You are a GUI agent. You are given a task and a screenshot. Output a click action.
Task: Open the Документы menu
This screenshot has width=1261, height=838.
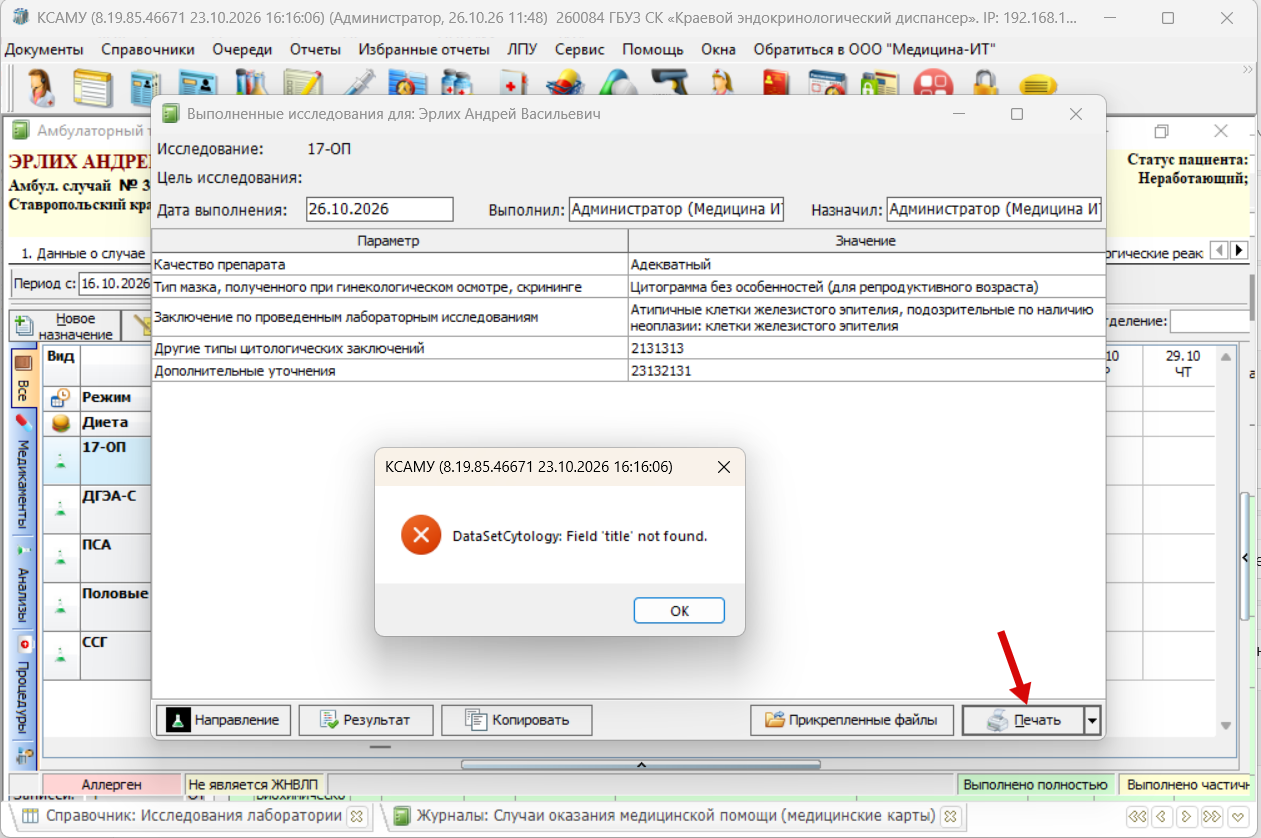(45, 49)
